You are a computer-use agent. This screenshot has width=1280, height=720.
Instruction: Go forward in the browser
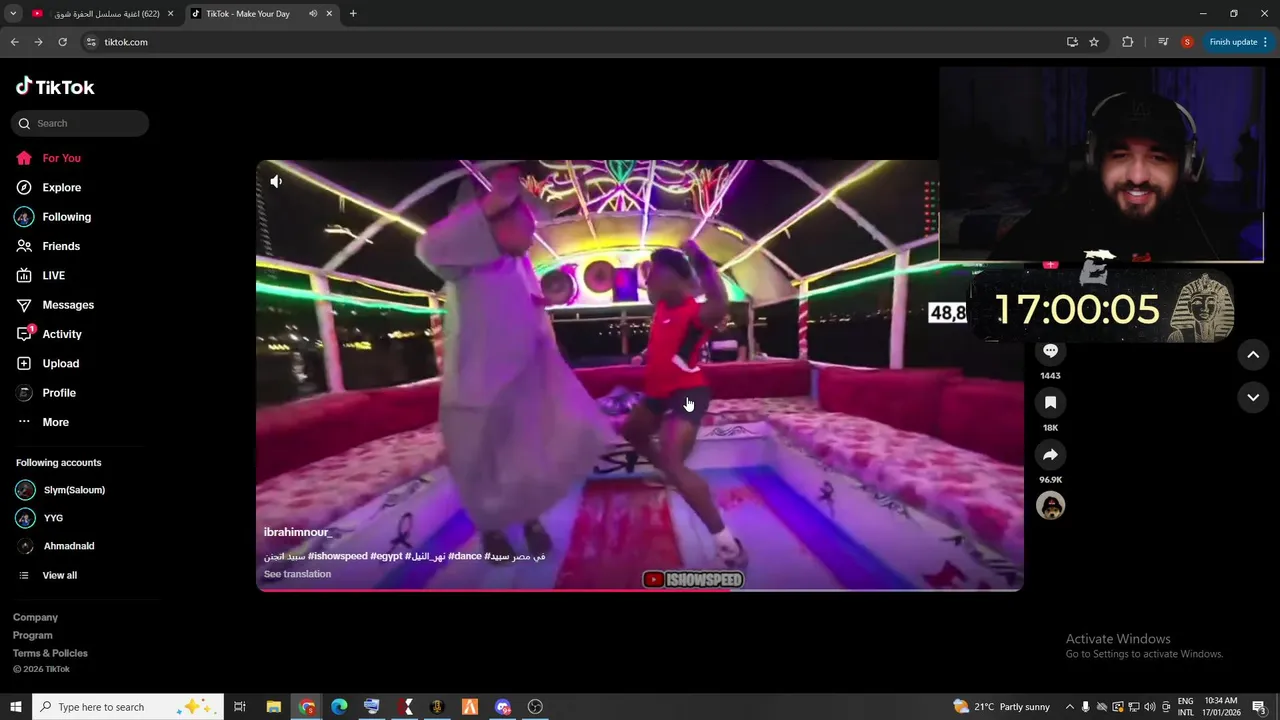pos(38,42)
